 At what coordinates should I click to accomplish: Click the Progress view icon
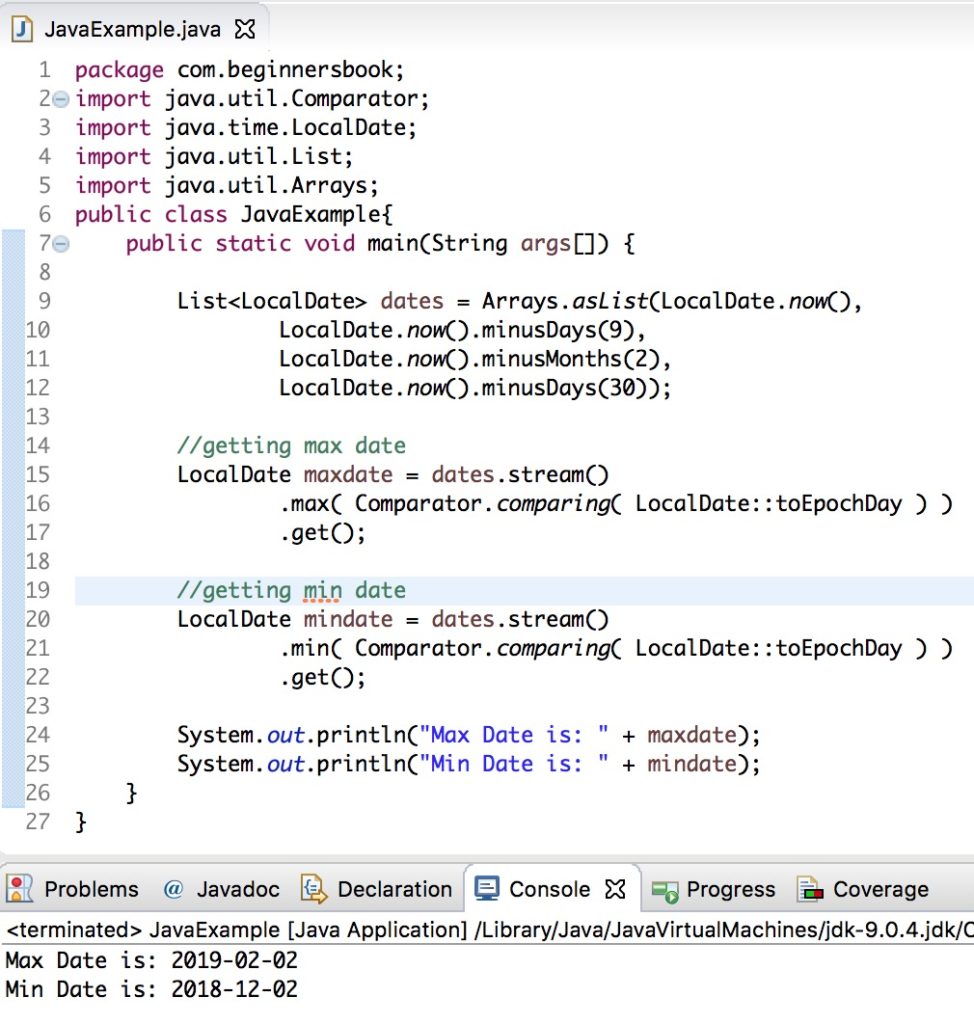[663, 889]
